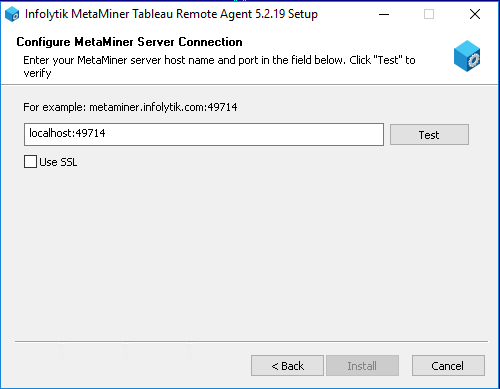Click the grayed-out maximize button

click(x=429, y=14)
